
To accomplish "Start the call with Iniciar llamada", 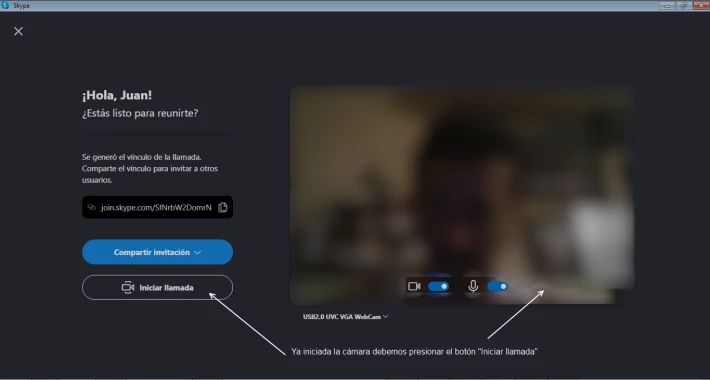I will pyautogui.click(x=157, y=288).
